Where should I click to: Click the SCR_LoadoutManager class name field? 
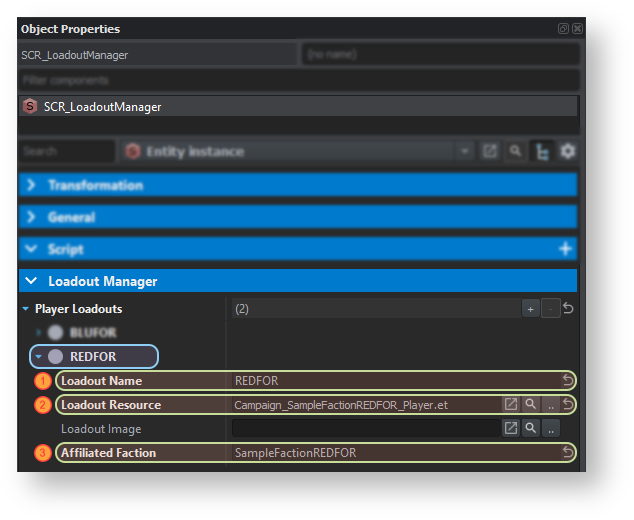click(158, 55)
